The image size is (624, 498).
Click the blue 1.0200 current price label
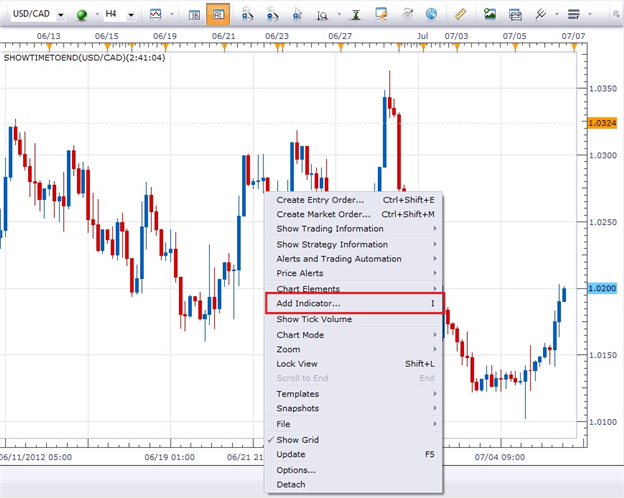(x=602, y=288)
